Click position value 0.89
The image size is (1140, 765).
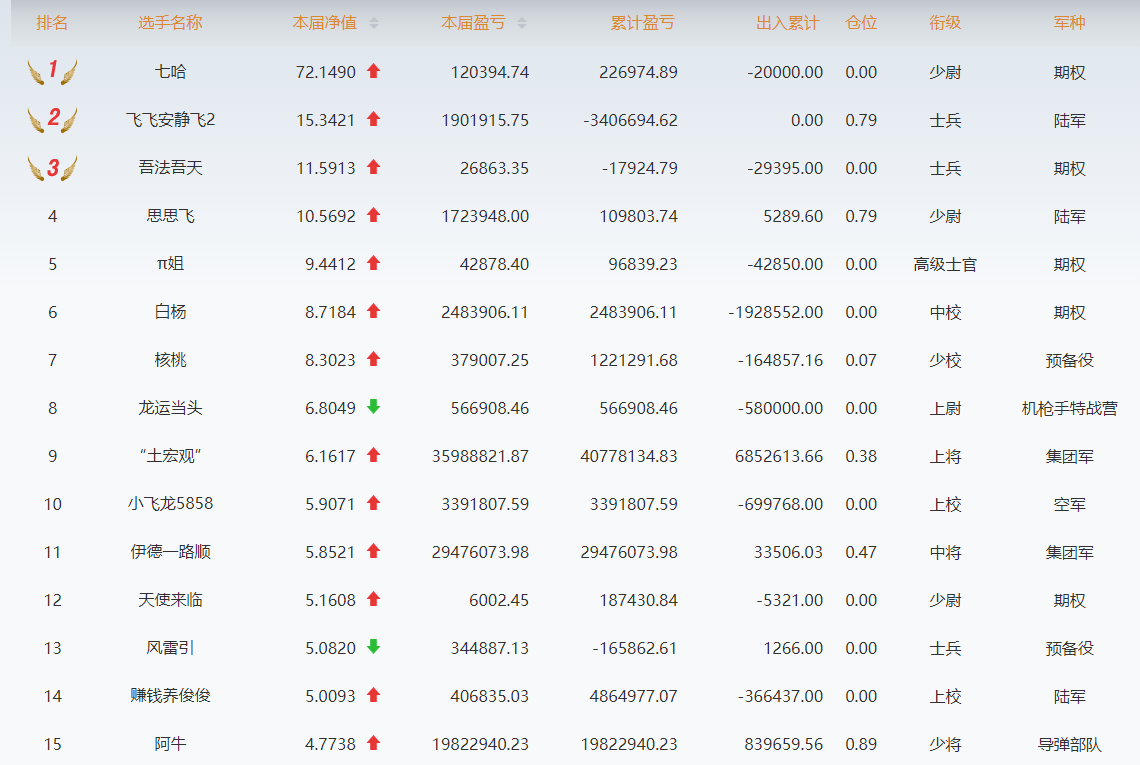tap(862, 744)
